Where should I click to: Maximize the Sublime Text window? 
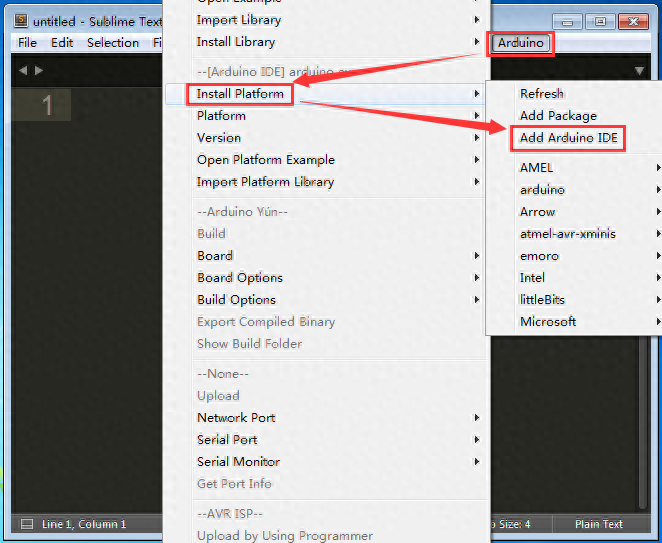pos(600,22)
